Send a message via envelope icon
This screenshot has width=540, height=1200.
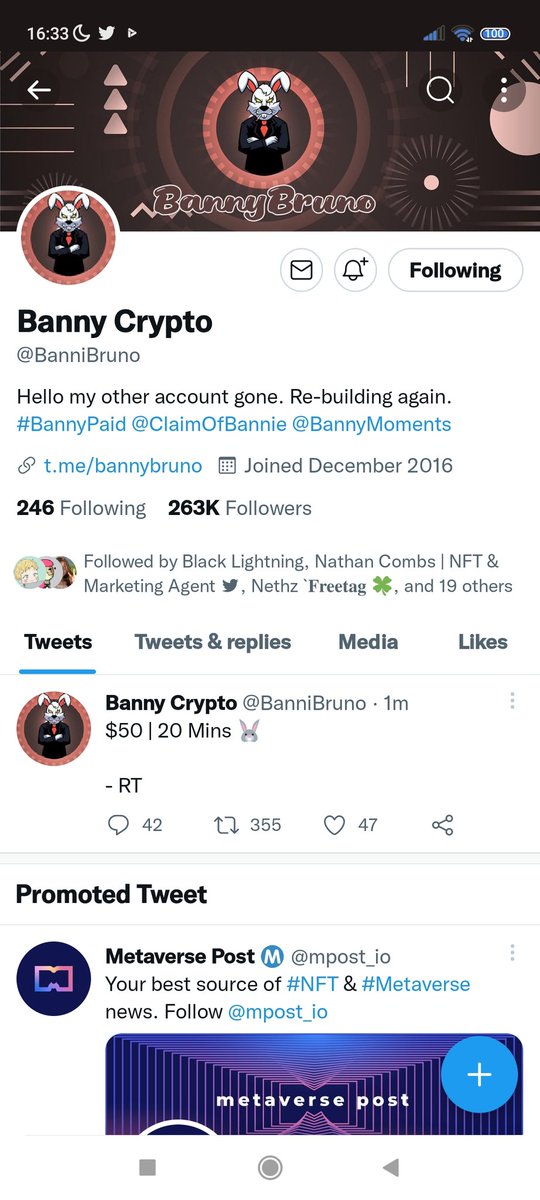[x=301, y=270]
